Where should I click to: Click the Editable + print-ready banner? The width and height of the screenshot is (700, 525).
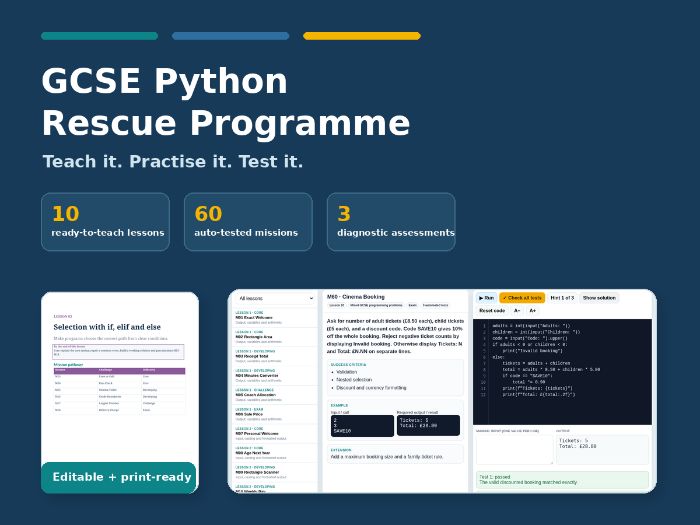119,477
